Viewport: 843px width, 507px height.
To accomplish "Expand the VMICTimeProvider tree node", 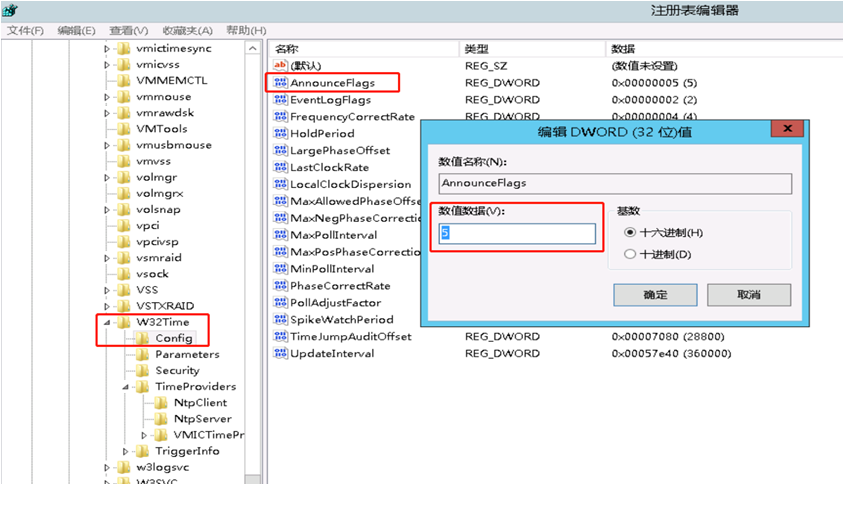I will [144, 435].
